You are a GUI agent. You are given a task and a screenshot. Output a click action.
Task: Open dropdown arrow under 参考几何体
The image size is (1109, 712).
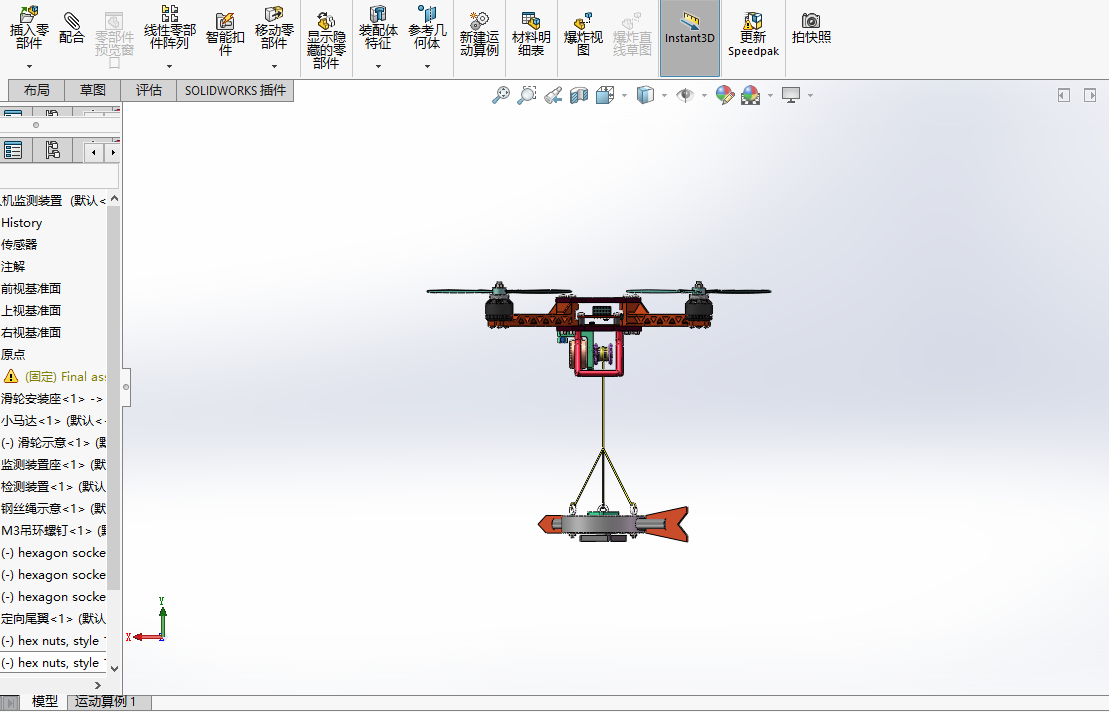click(427, 66)
